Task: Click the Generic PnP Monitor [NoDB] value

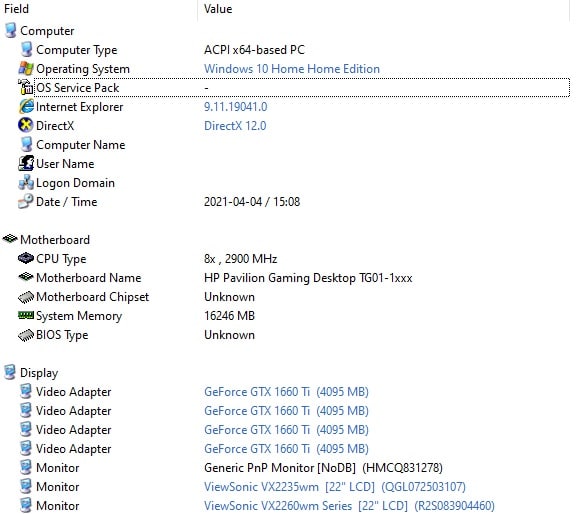Action: pyautogui.click(x=323, y=468)
